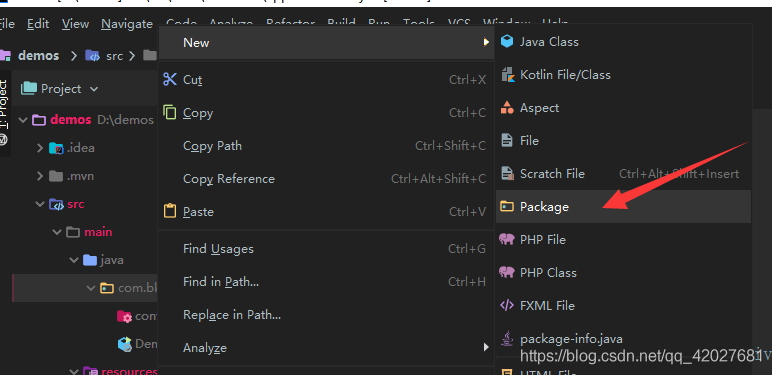This screenshot has height=375, width=772.
Task: Collapse the java folder
Action: click(x=74, y=260)
